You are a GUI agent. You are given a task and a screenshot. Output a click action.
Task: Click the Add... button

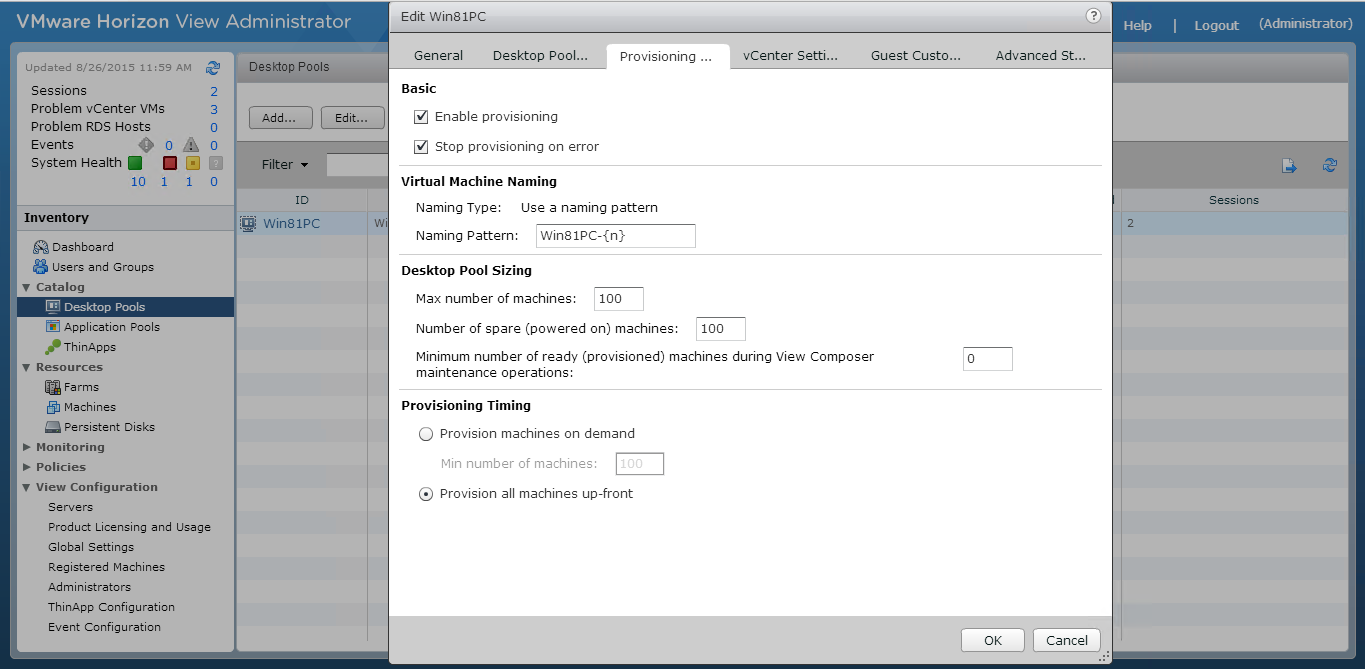coord(280,118)
